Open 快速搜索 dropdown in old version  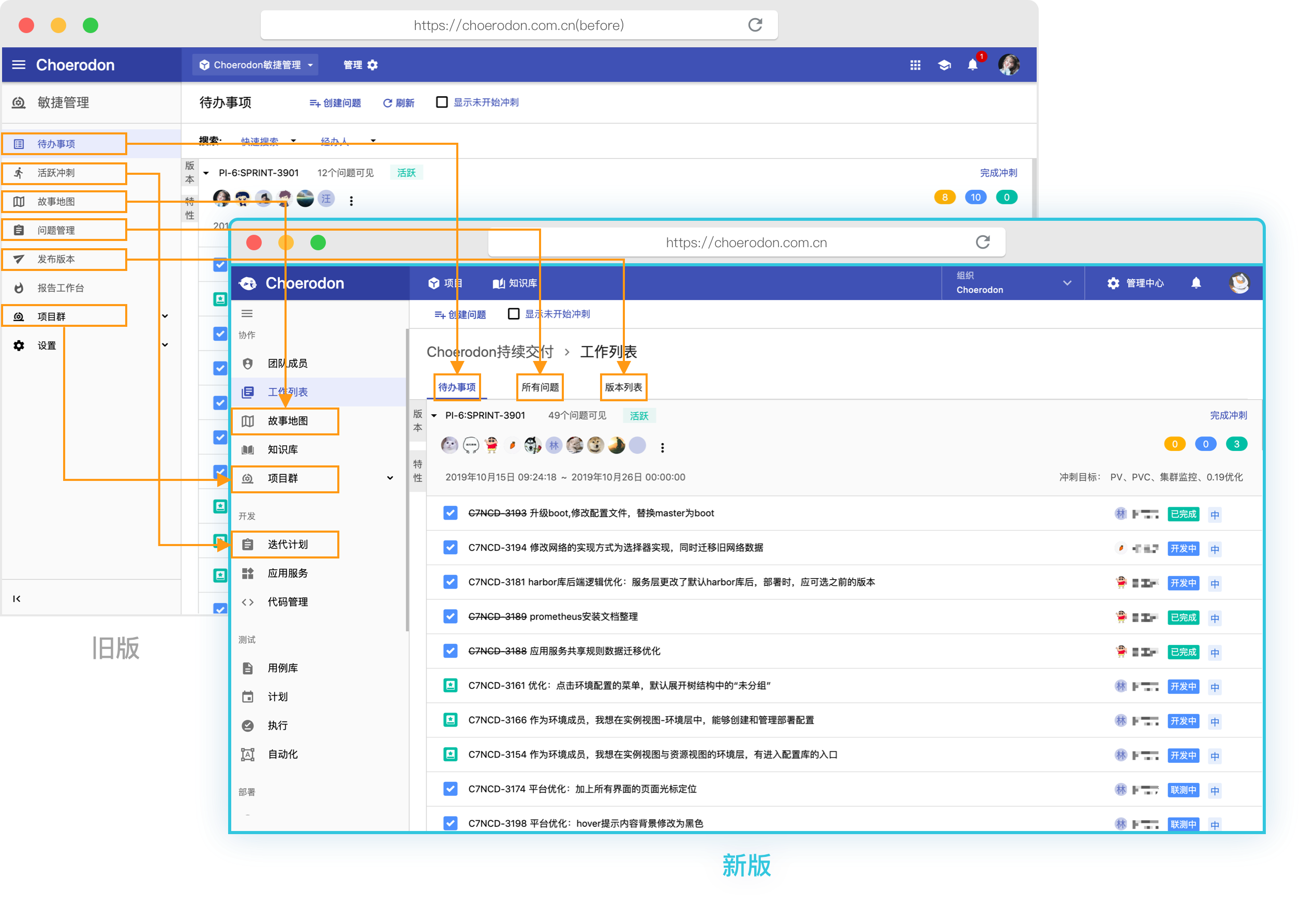tap(268, 141)
